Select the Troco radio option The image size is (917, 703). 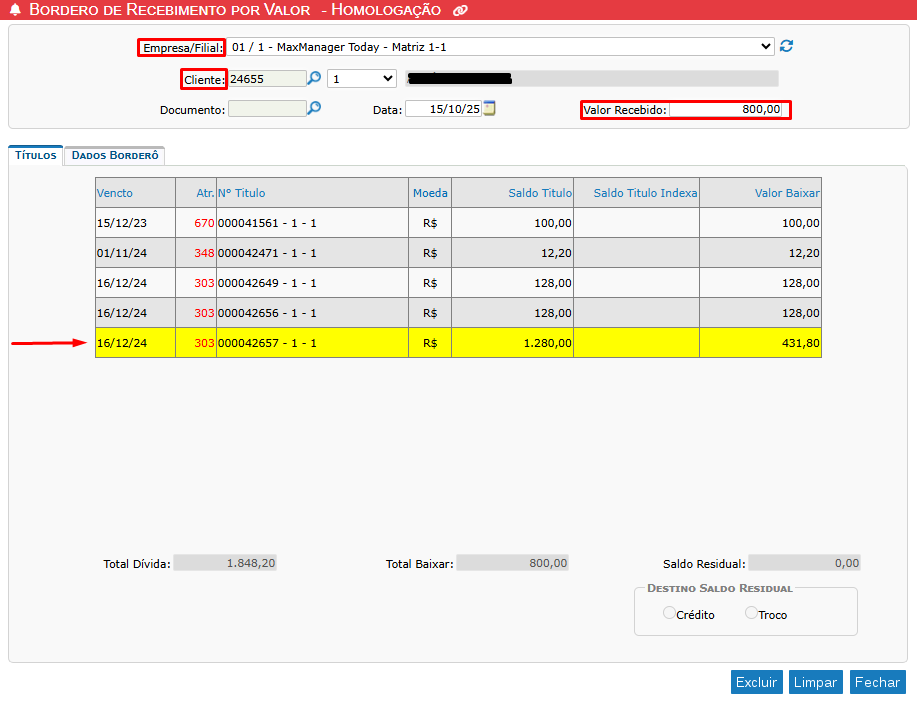751,613
